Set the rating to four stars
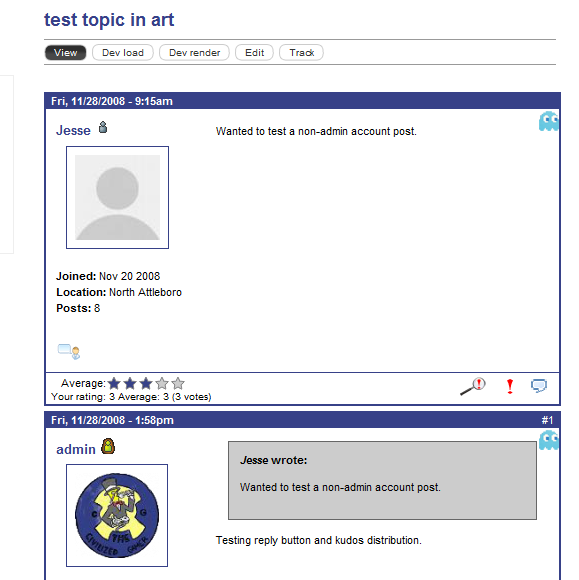 click(x=162, y=384)
